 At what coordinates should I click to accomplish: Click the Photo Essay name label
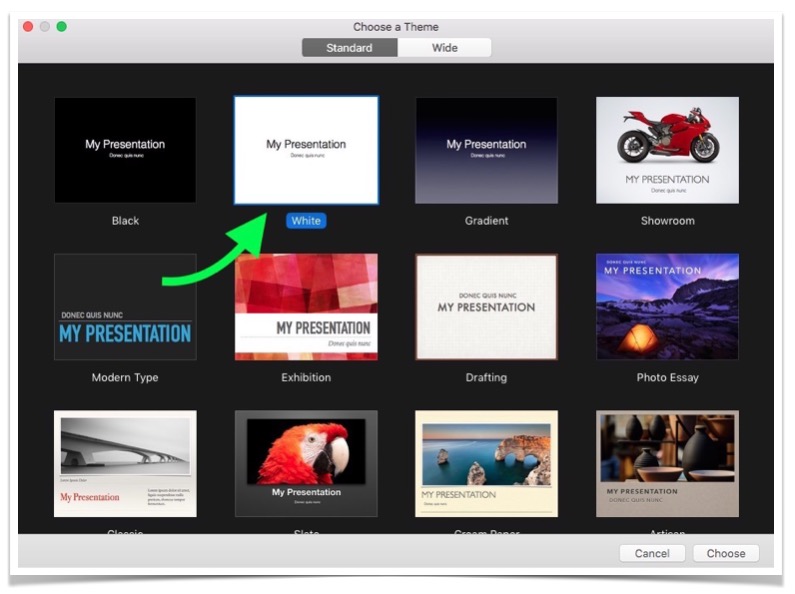pos(667,378)
